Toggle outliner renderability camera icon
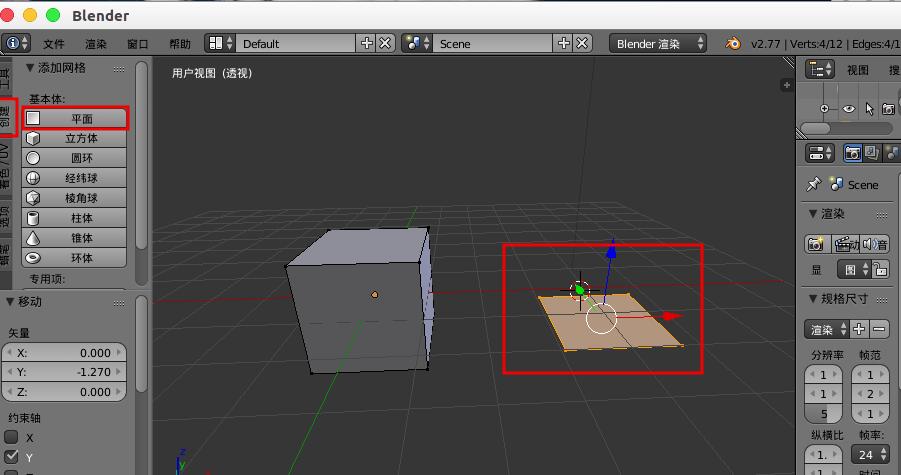The height and width of the screenshot is (475, 901). pos(888,109)
